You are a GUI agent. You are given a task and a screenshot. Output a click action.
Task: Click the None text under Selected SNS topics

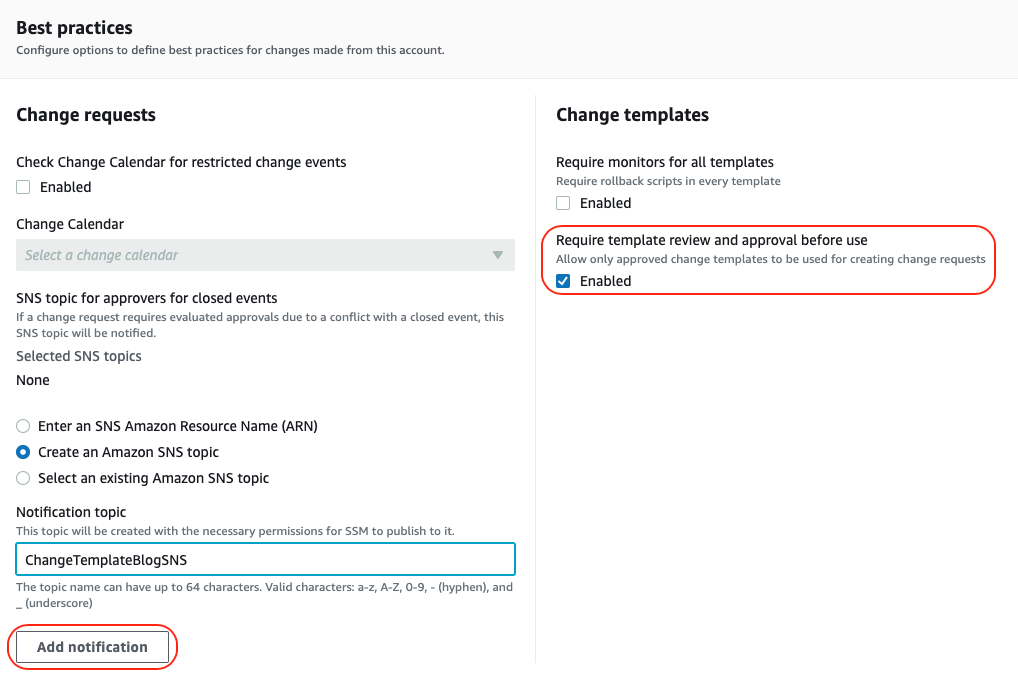pos(32,379)
